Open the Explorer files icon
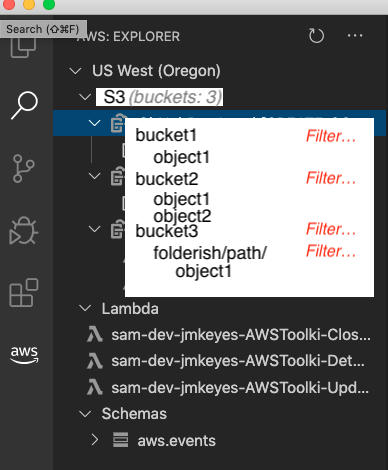The height and width of the screenshot is (470, 388). point(23,48)
